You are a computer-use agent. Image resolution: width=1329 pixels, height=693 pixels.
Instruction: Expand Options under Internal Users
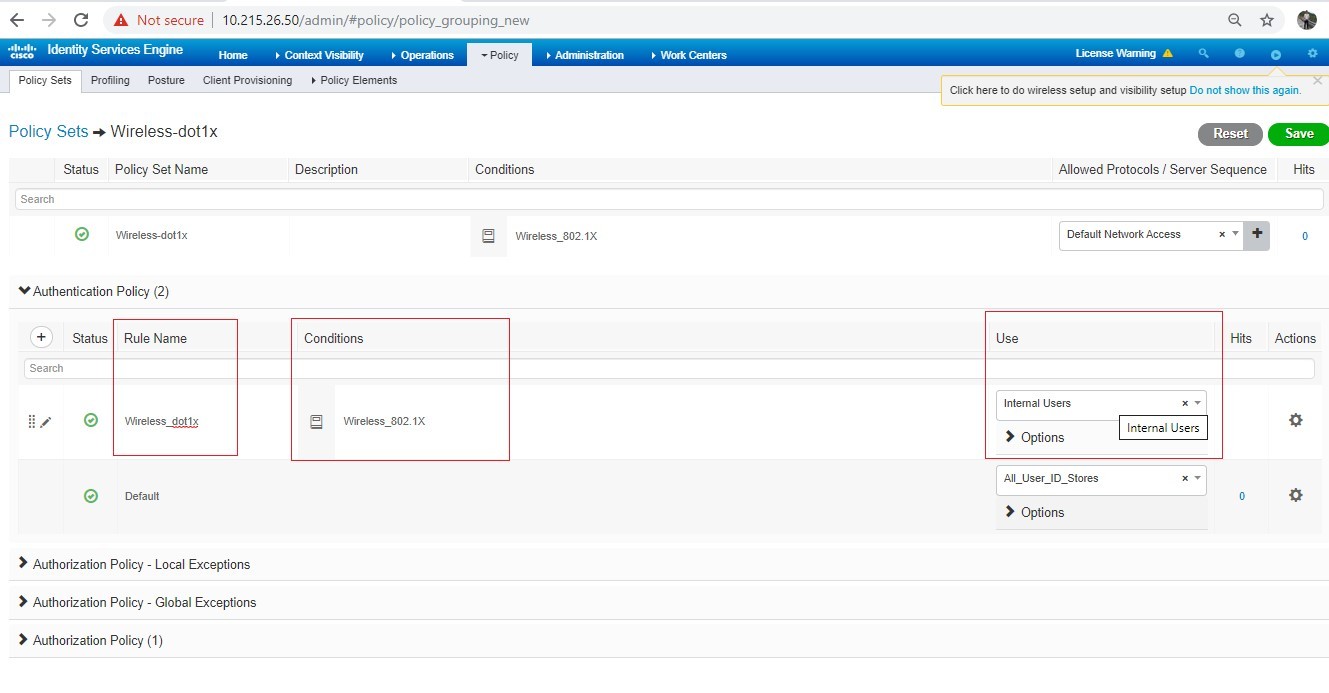pyautogui.click(x=1034, y=437)
